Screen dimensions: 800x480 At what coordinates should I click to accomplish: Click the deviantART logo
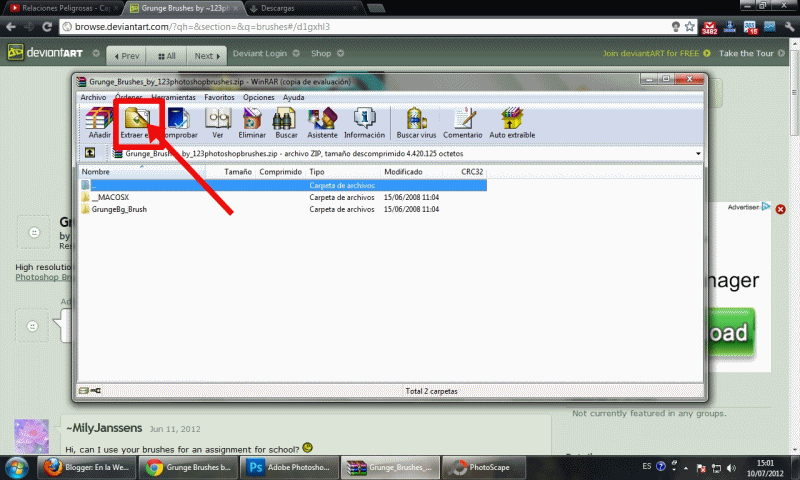point(45,53)
